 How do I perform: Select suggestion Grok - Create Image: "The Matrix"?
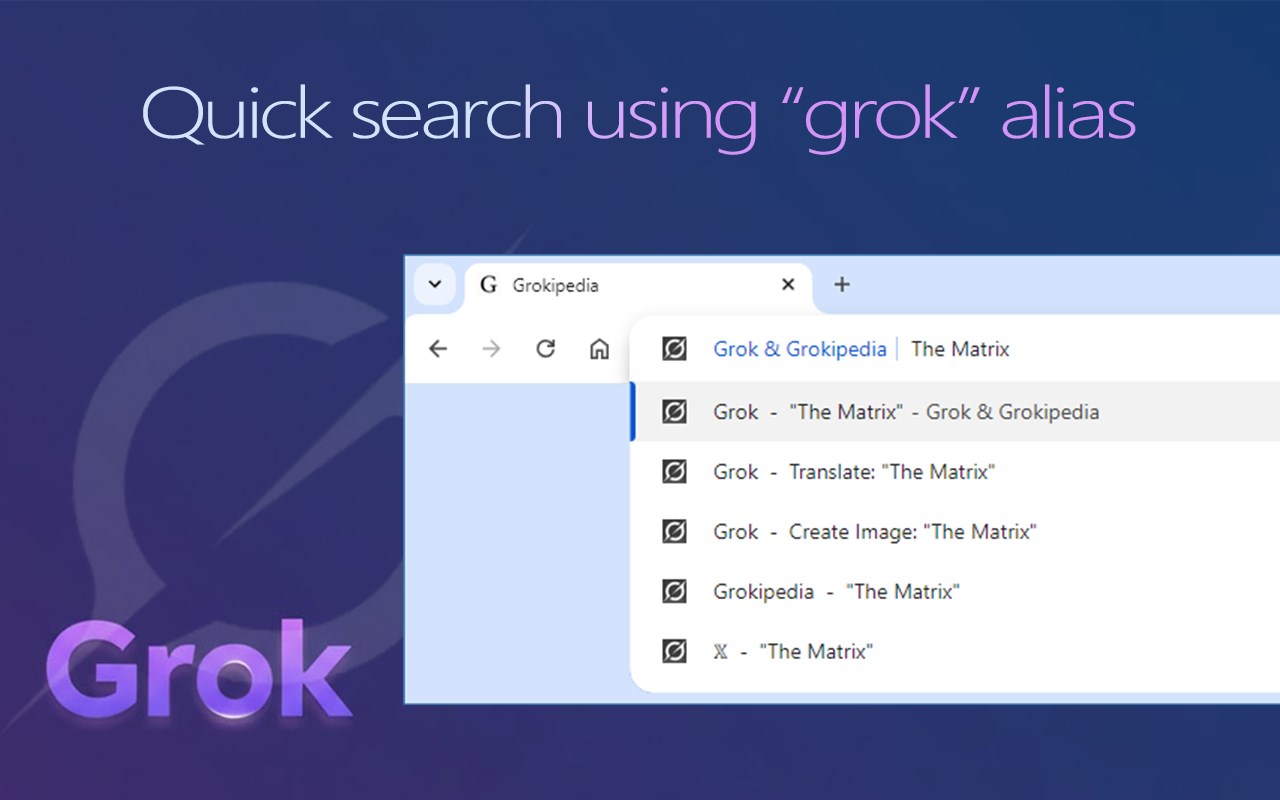[x=955, y=532]
